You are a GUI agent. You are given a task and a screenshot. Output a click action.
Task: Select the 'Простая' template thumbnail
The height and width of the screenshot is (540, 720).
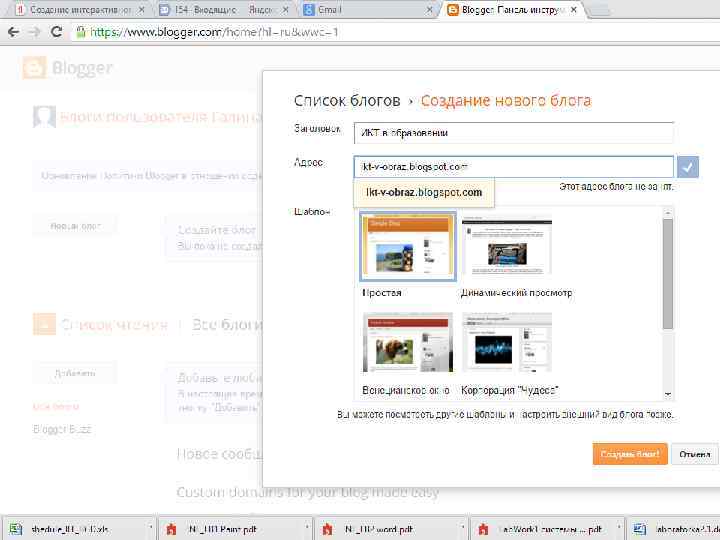coord(407,246)
